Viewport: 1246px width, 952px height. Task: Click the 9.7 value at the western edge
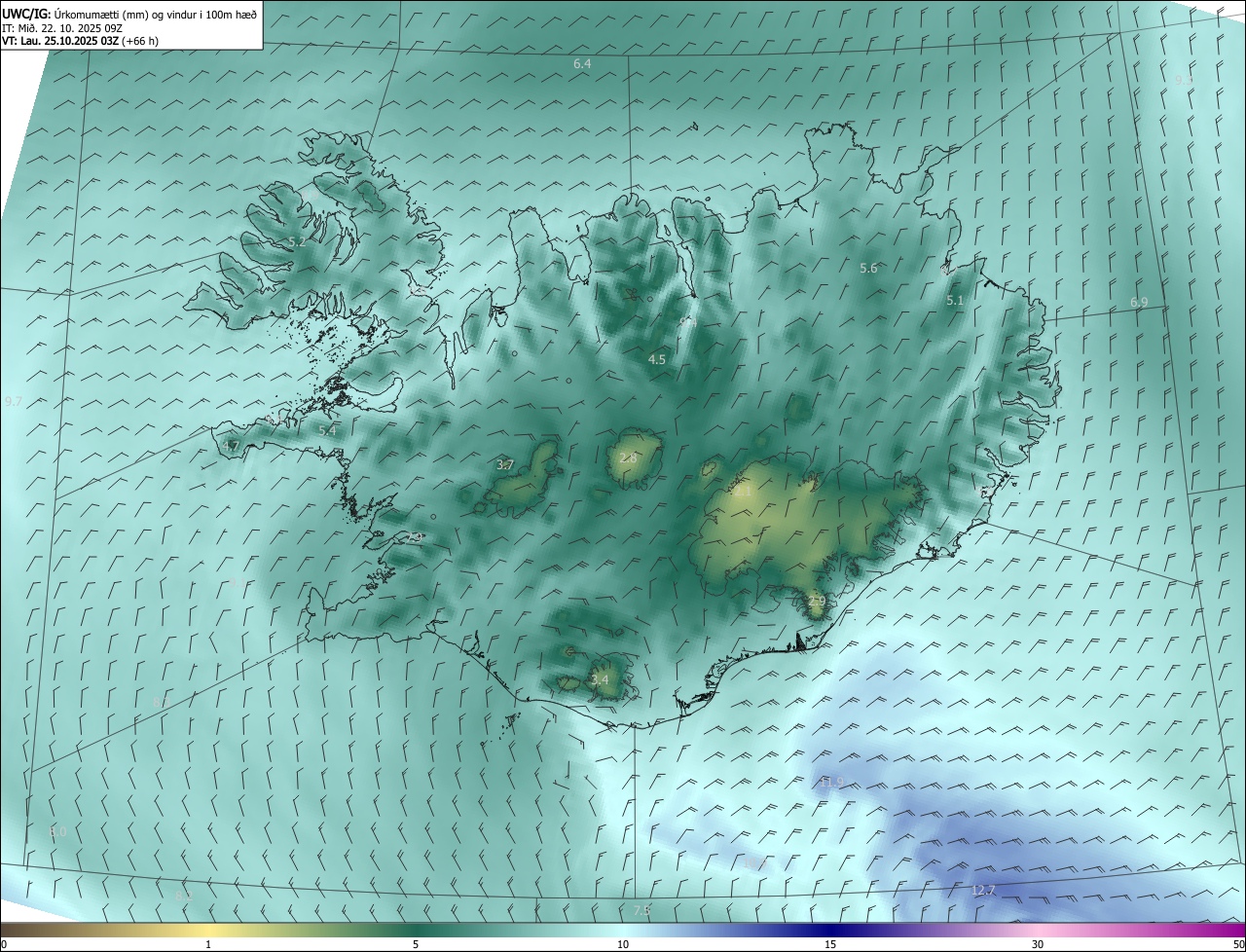[x=13, y=401]
